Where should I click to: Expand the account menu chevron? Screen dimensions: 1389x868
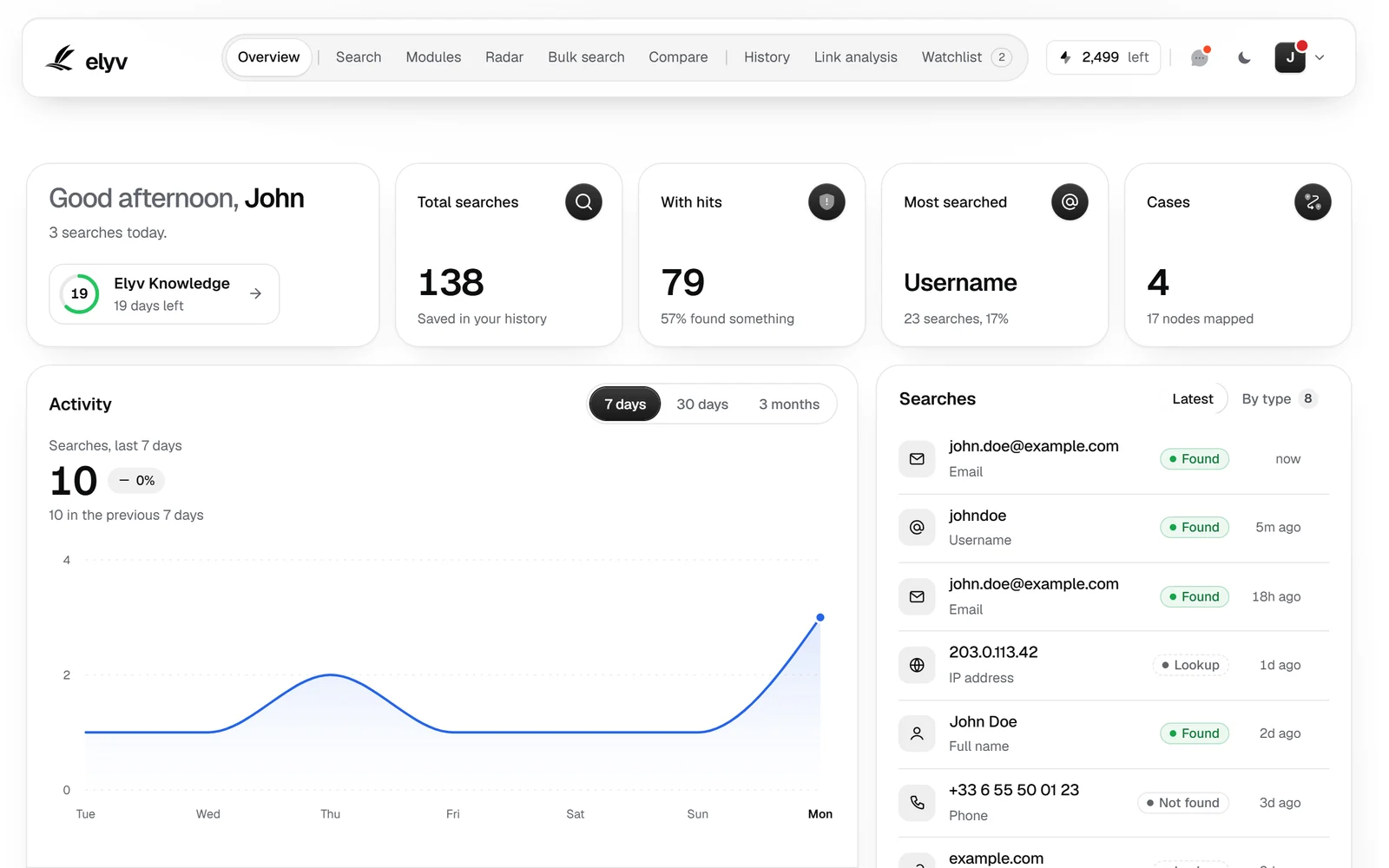(x=1320, y=57)
